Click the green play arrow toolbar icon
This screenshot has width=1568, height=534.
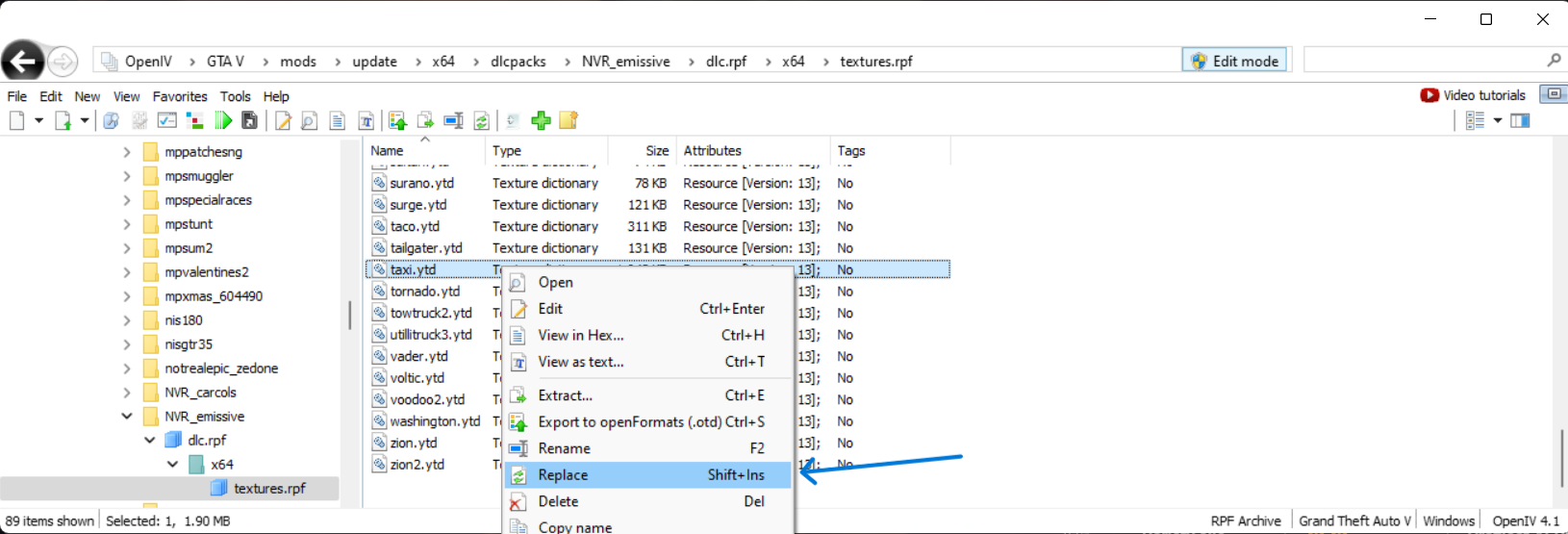223,120
